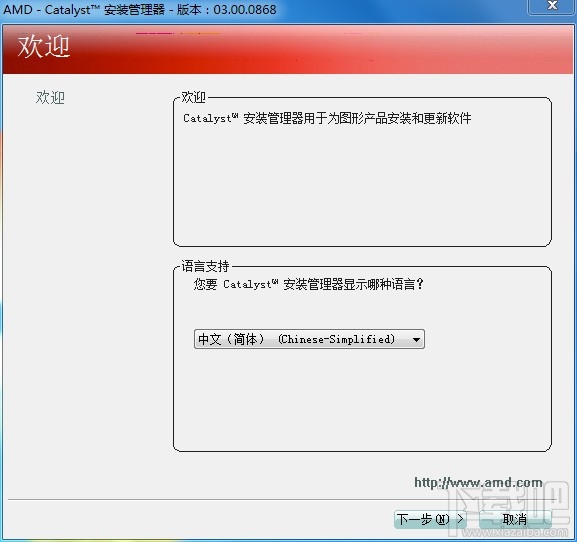The image size is (577, 542).
Task: Select the 欢迎 step in the sidebar
Action: click(50, 98)
